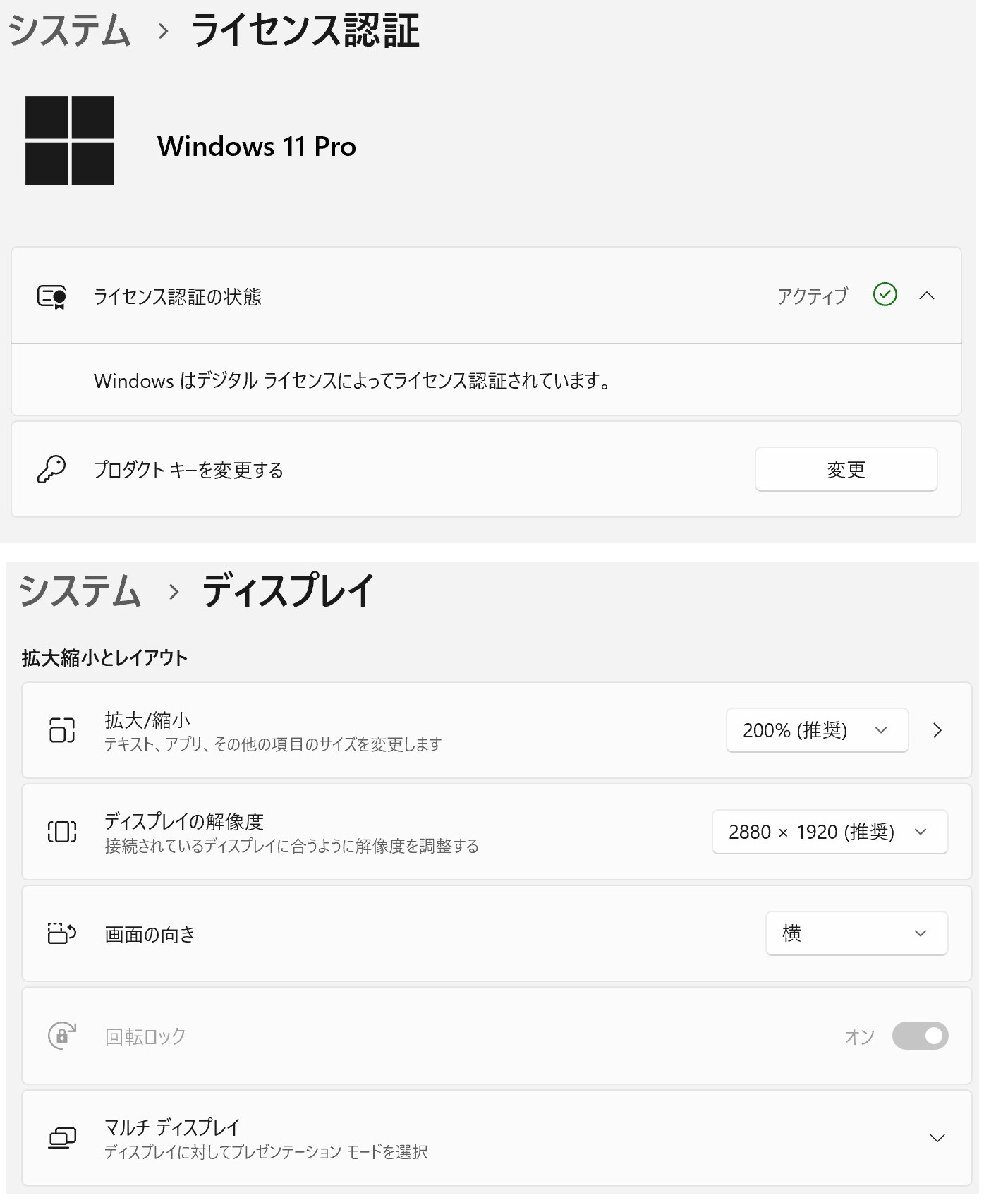This screenshot has width=984, height=1200.
Task: Click the product key icon
Action: pyautogui.click(x=51, y=469)
